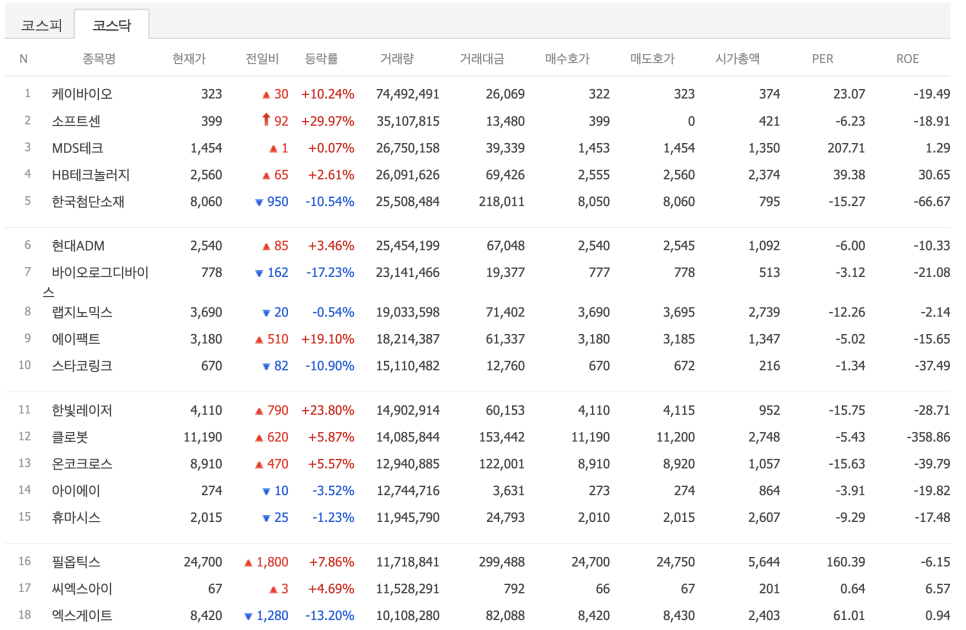Image resolution: width=966 pixels, height=630 pixels.
Task: Click 에이팩트's +19.10% change rate
Action: pos(328,339)
